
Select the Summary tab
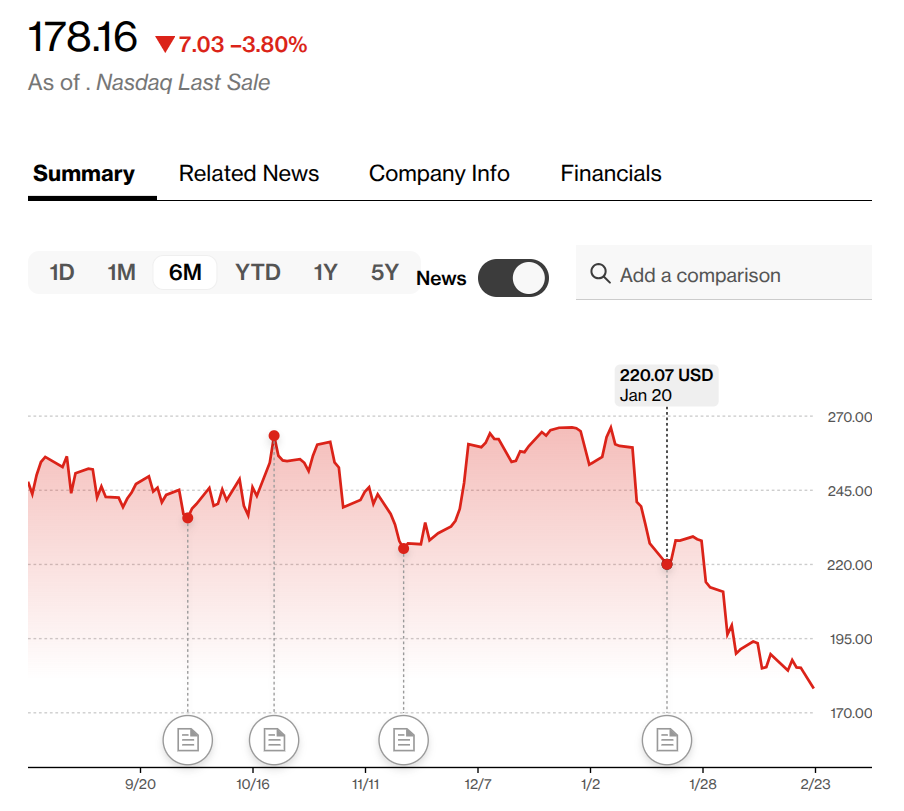84,173
